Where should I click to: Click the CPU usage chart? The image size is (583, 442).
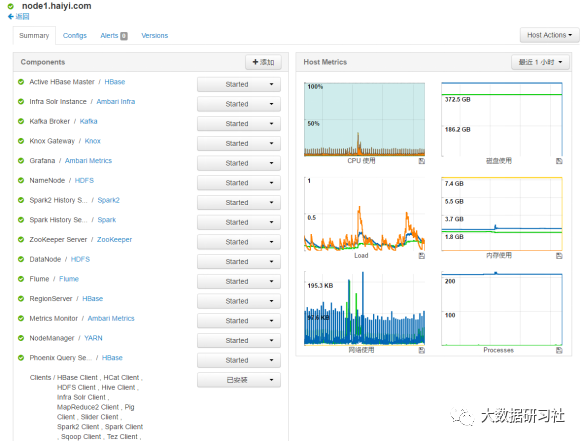click(364, 119)
